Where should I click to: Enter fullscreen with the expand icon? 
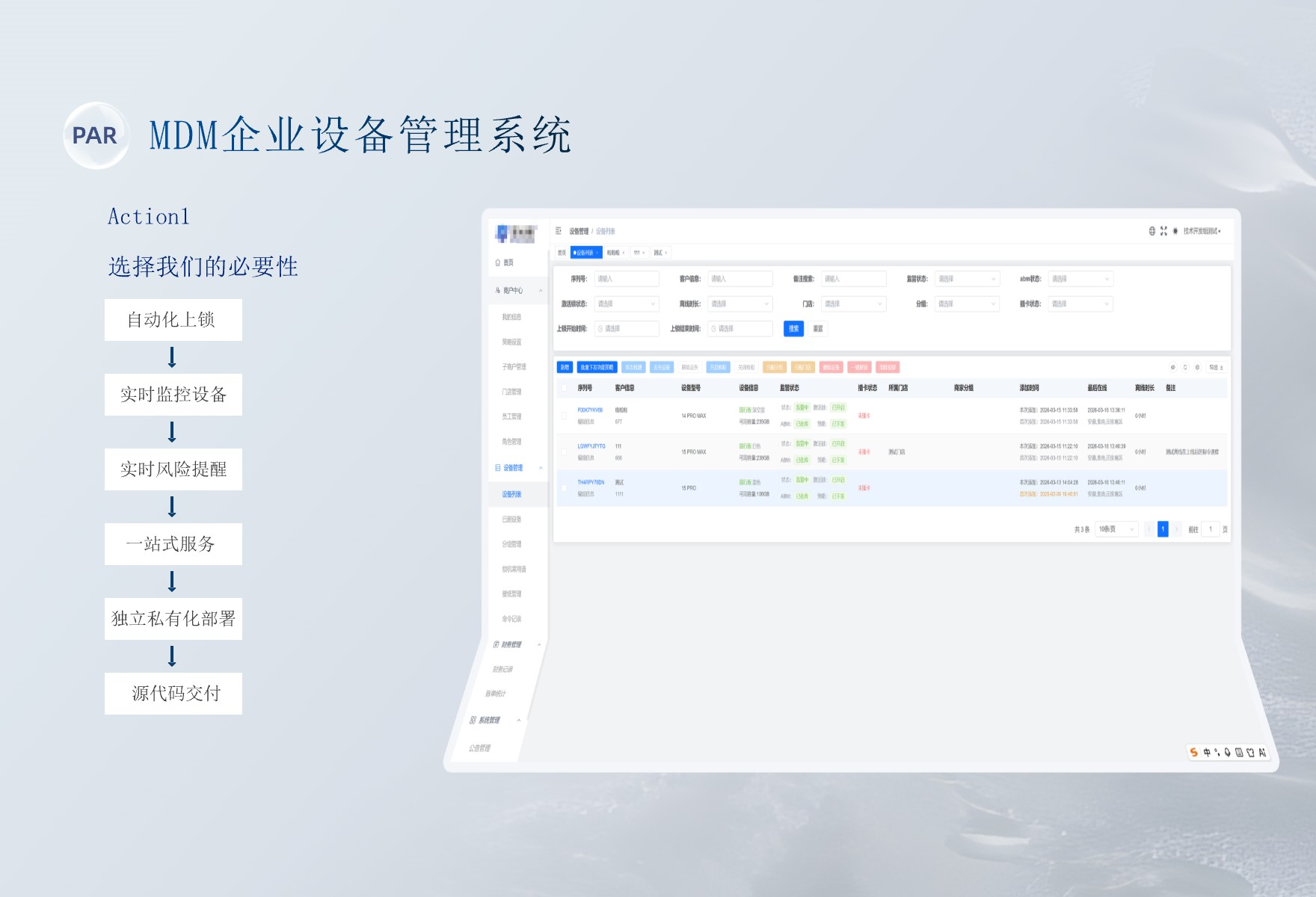click(x=1163, y=230)
